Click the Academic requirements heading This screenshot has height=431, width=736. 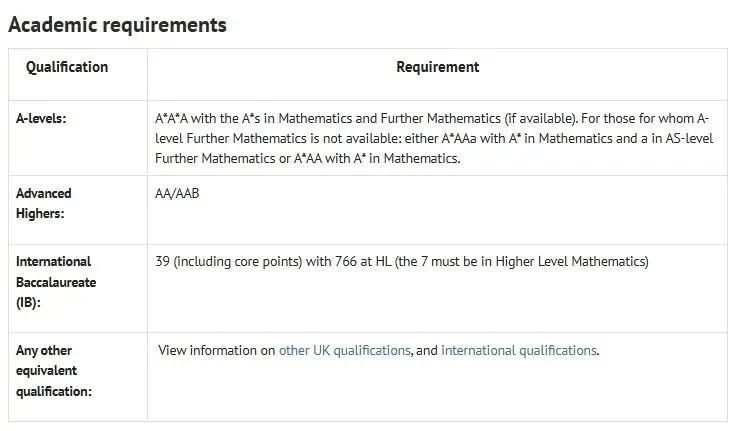pyautogui.click(x=117, y=25)
